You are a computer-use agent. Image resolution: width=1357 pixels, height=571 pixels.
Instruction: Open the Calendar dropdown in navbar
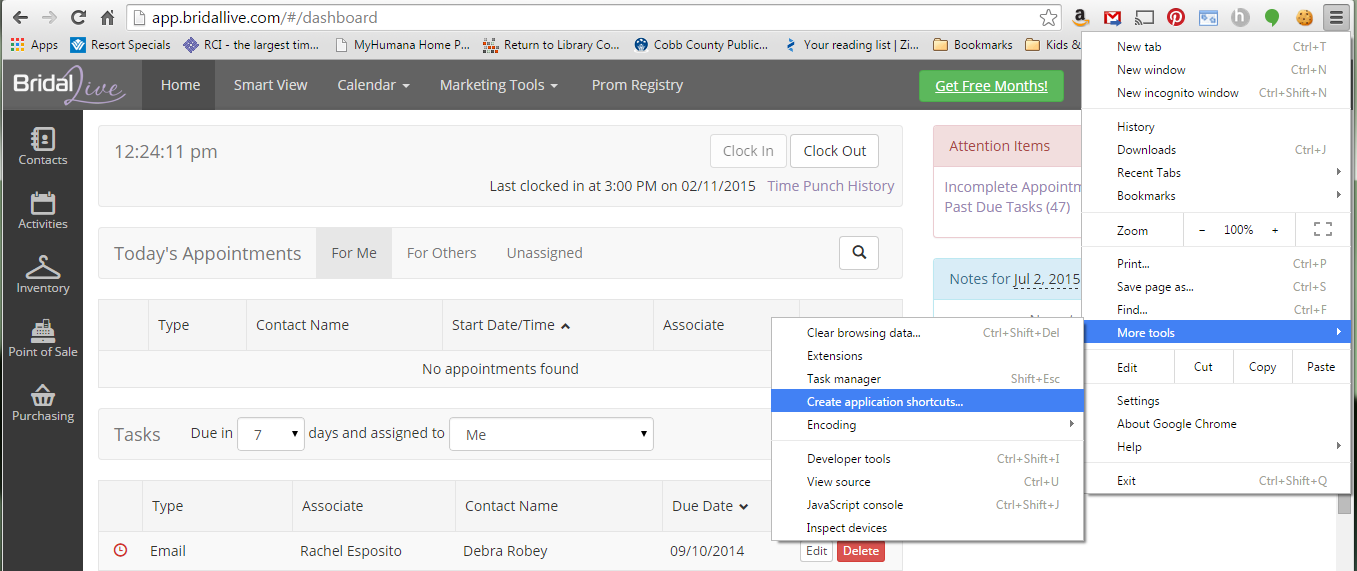point(374,85)
